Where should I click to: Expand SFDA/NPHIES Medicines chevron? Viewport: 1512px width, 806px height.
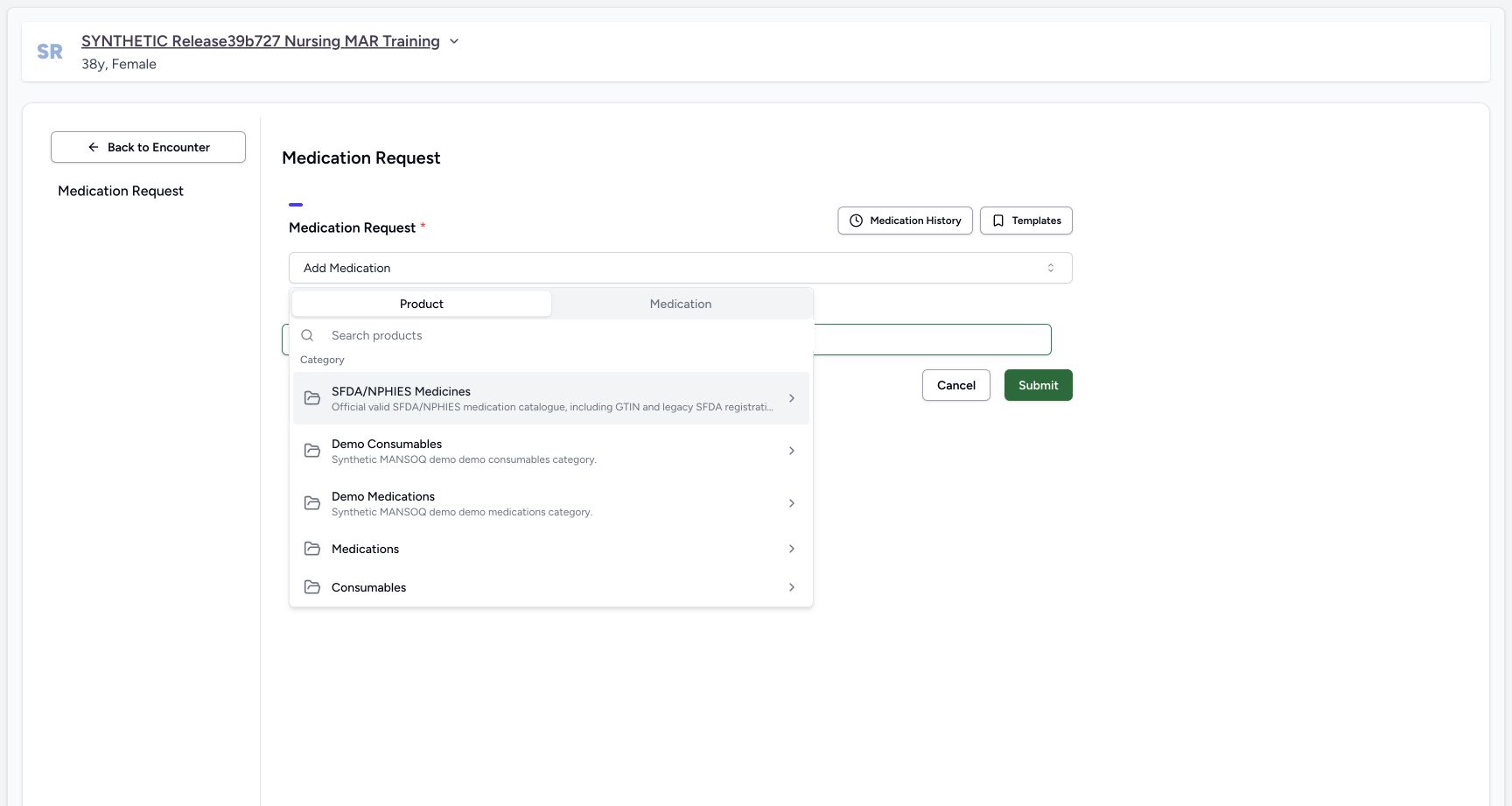pyautogui.click(x=792, y=398)
